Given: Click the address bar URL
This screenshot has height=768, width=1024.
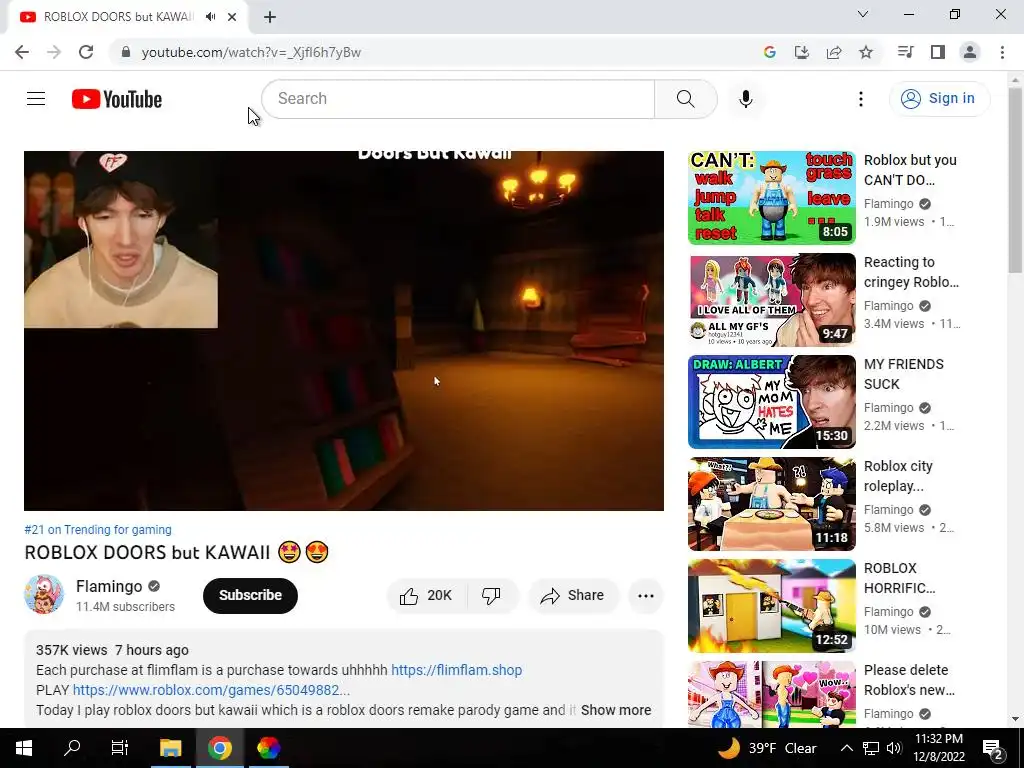Looking at the screenshot, I should 251,52.
